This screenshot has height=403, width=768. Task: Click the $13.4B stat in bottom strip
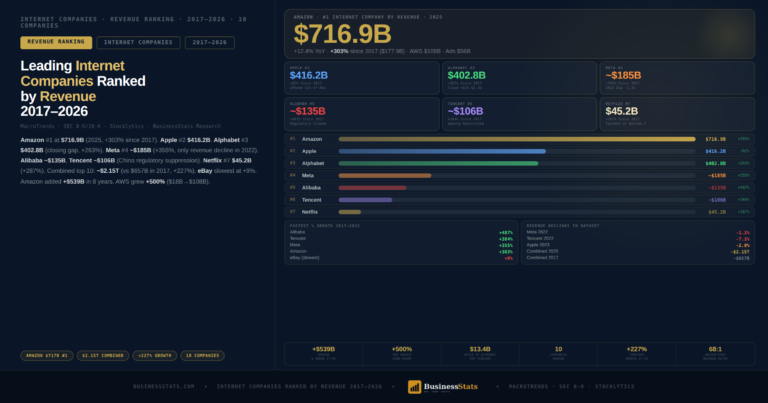(480, 353)
